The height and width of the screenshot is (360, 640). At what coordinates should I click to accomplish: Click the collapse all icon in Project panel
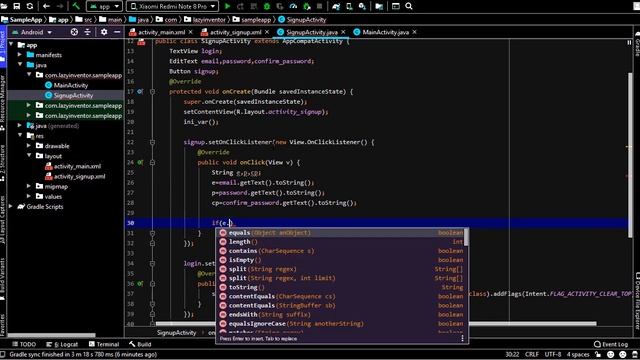[87, 32]
